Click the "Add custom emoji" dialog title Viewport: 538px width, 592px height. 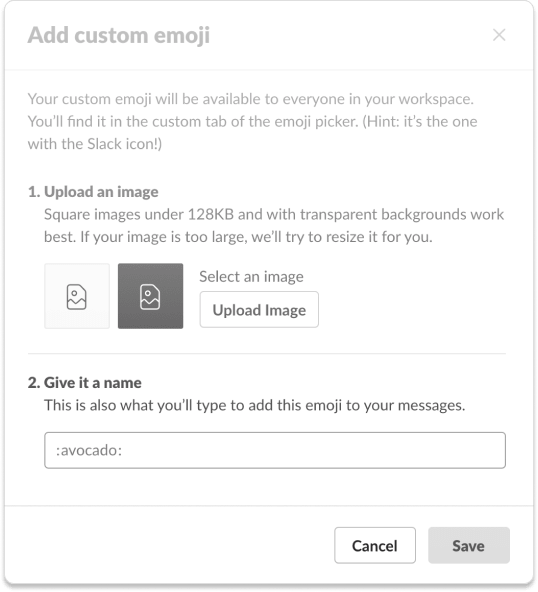(119, 35)
